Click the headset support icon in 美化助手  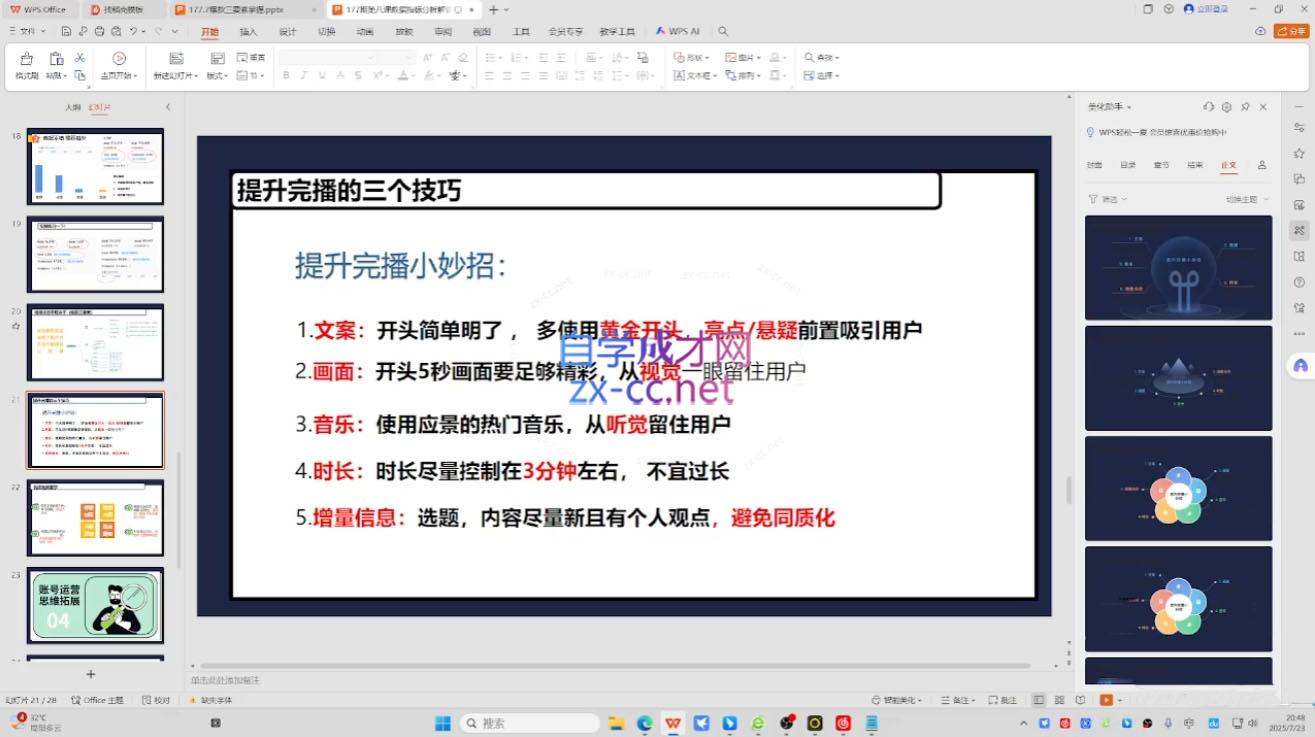pyautogui.click(x=1209, y=107)
